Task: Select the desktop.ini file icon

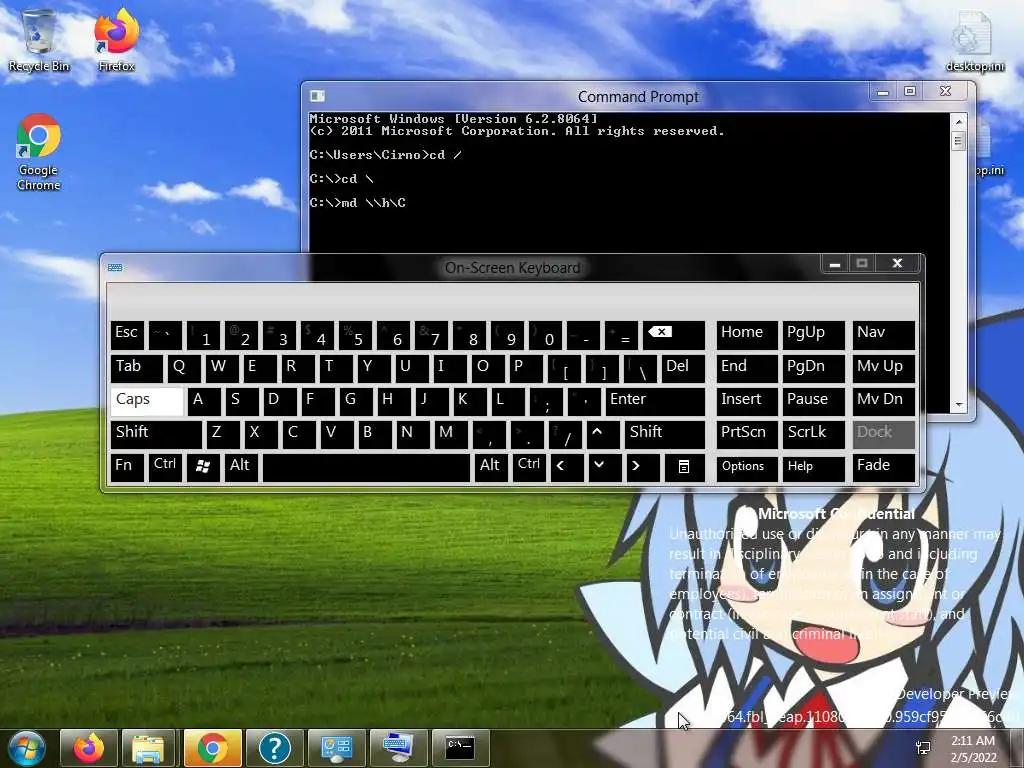Action: (x=974, y=40)
